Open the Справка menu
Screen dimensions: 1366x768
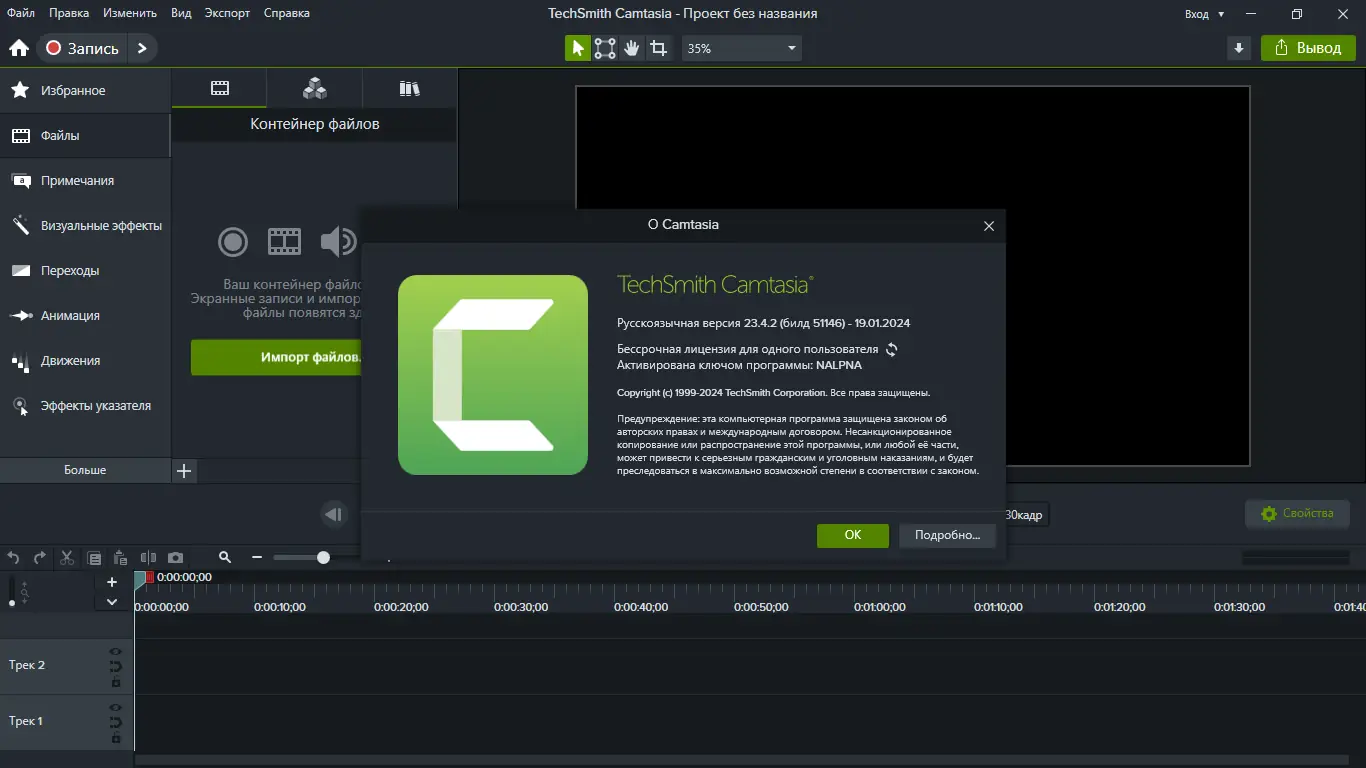point(286,13)
